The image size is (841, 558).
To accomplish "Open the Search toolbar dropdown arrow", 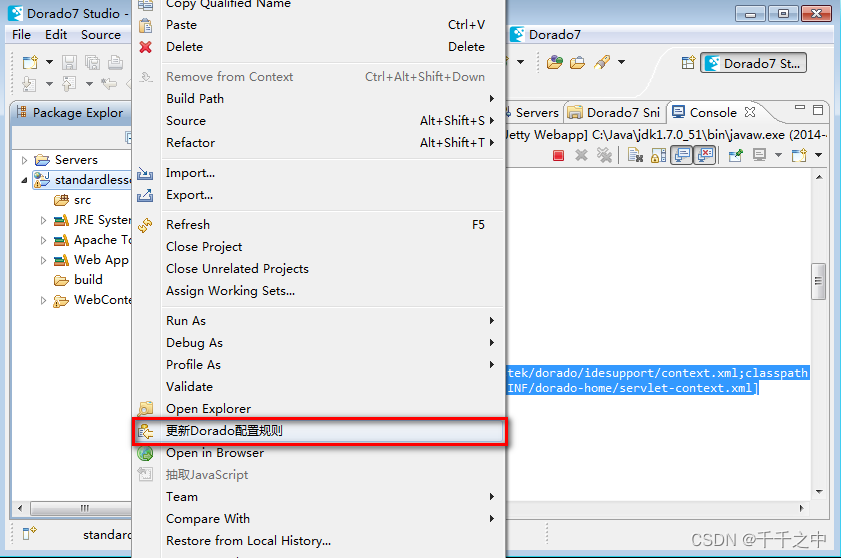I will click(622, 62).
